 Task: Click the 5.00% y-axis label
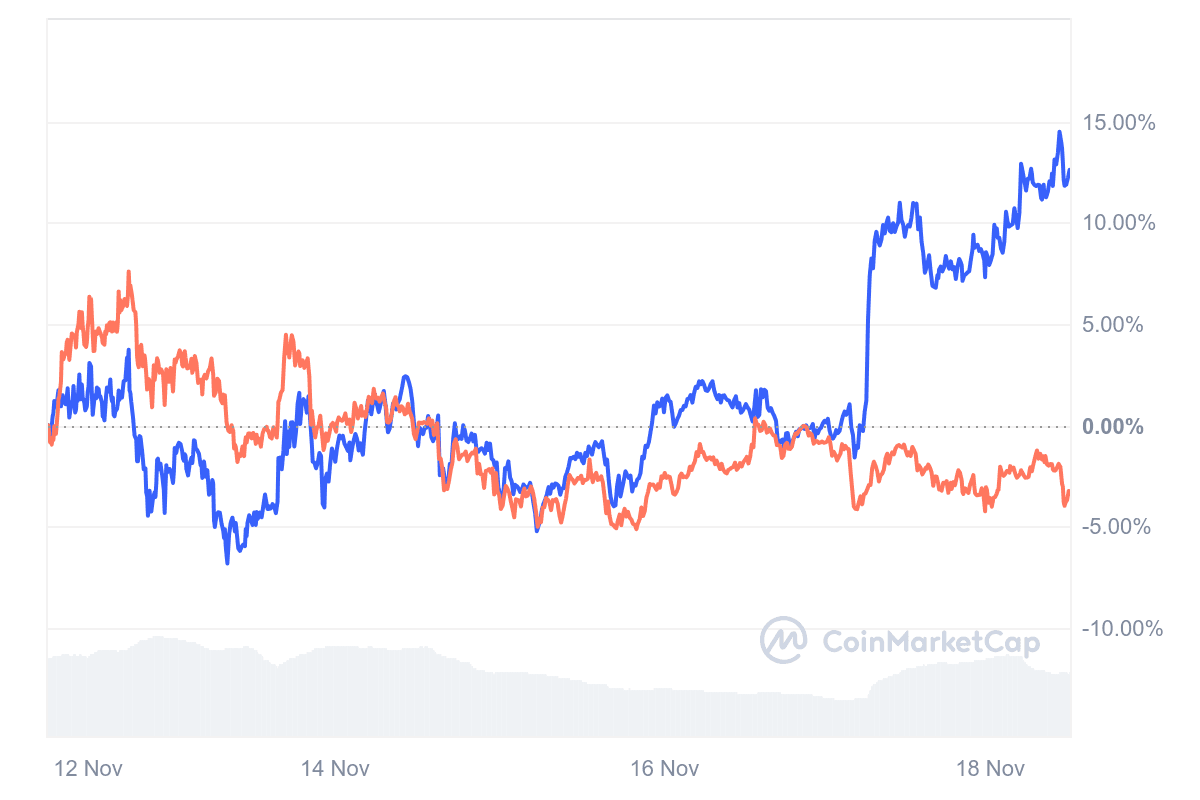tap(1123, 325)
